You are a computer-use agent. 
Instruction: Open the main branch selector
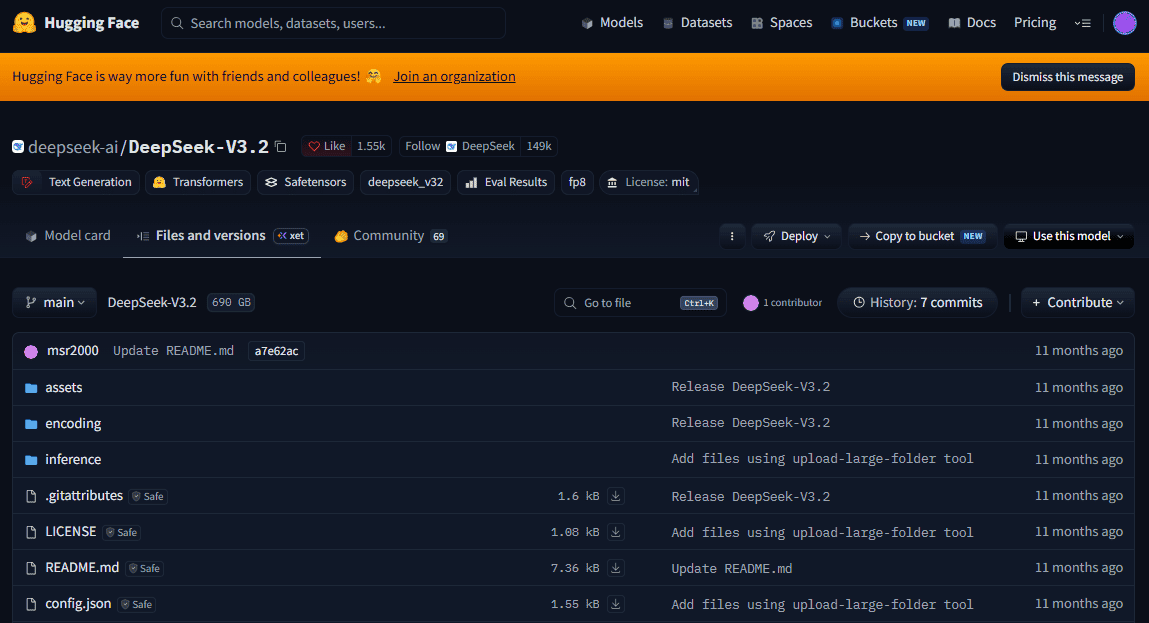(55, 302)
